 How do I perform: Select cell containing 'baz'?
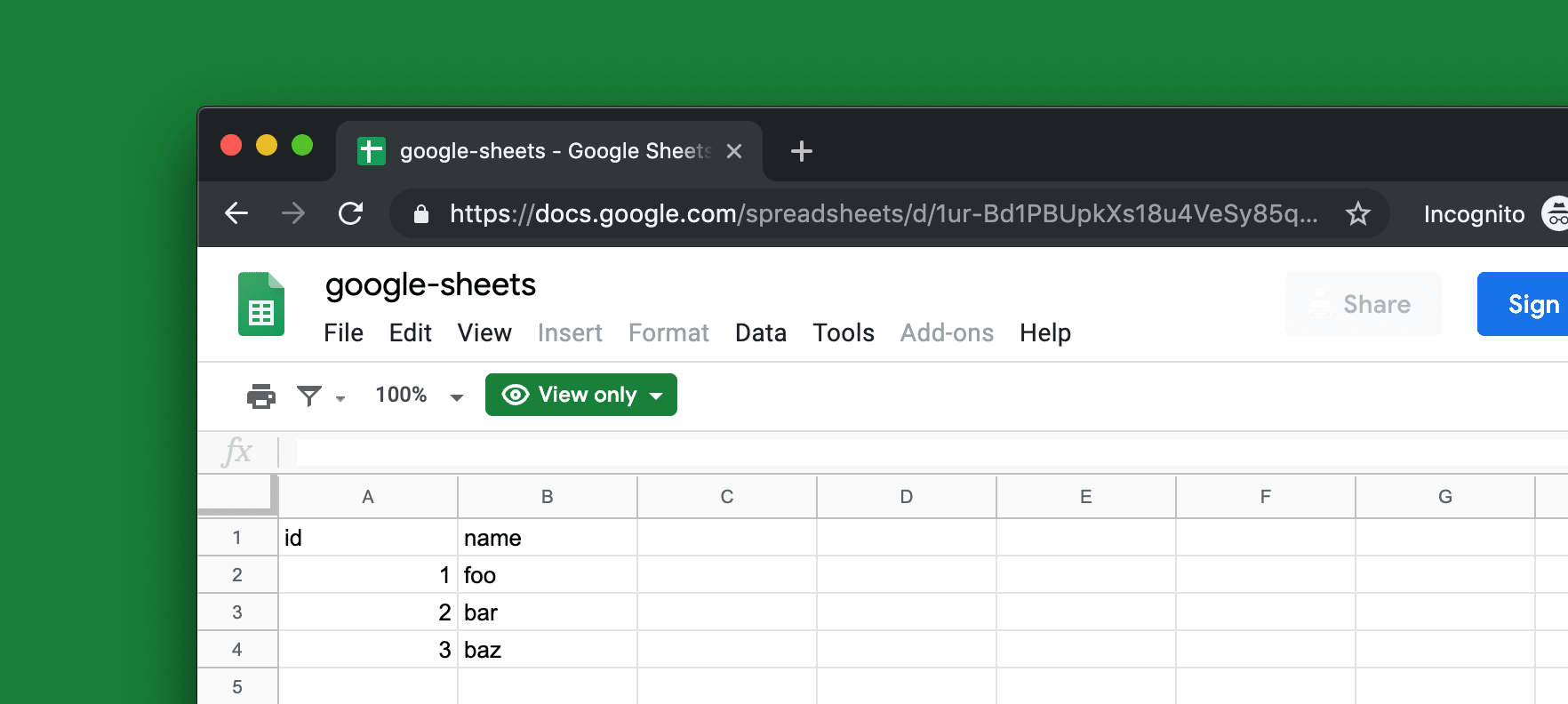tap(548, 650)
